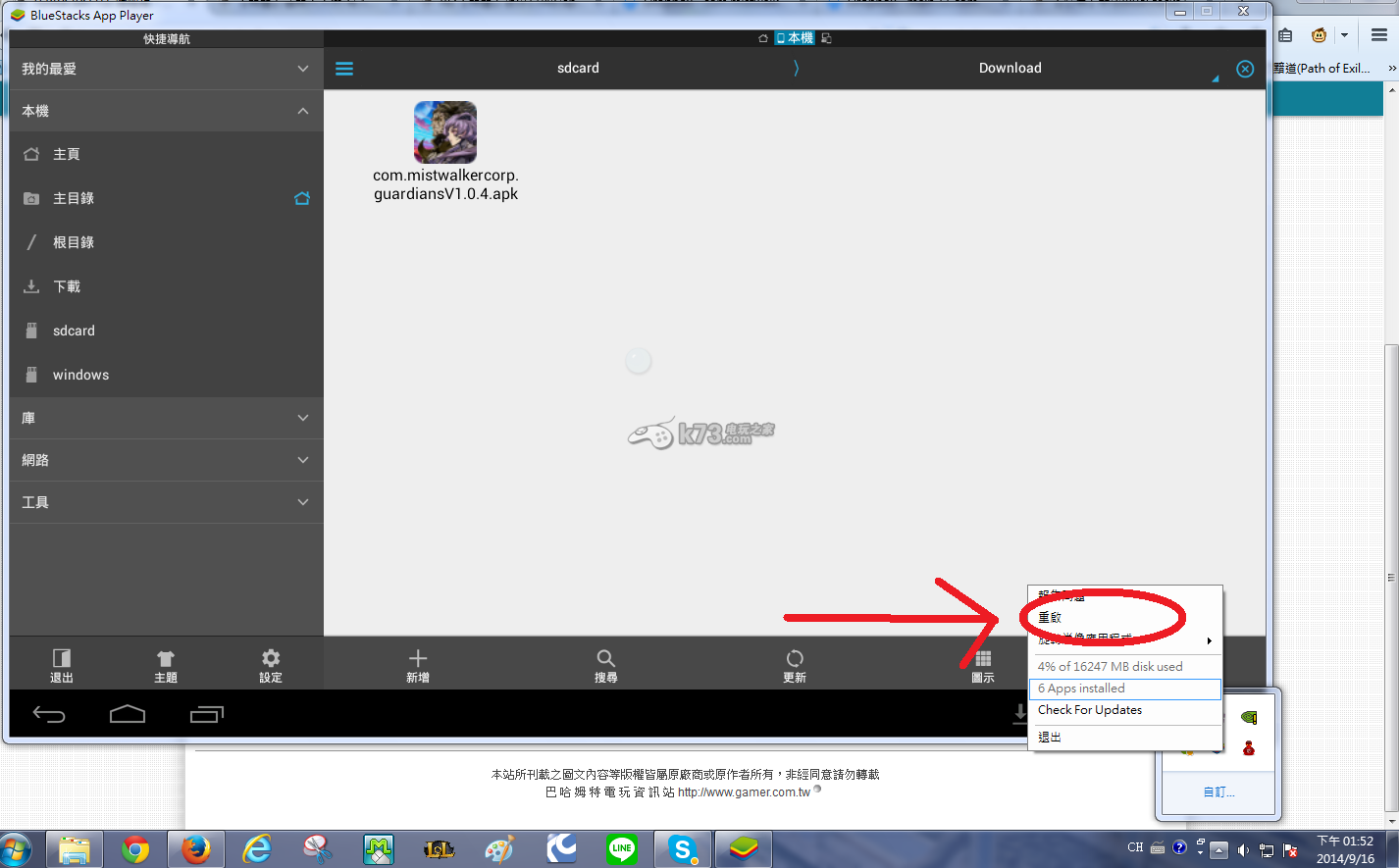This screenshot has height=868, width=1399.
Task: Click Download in the path bar
Action: [1010, 68]
